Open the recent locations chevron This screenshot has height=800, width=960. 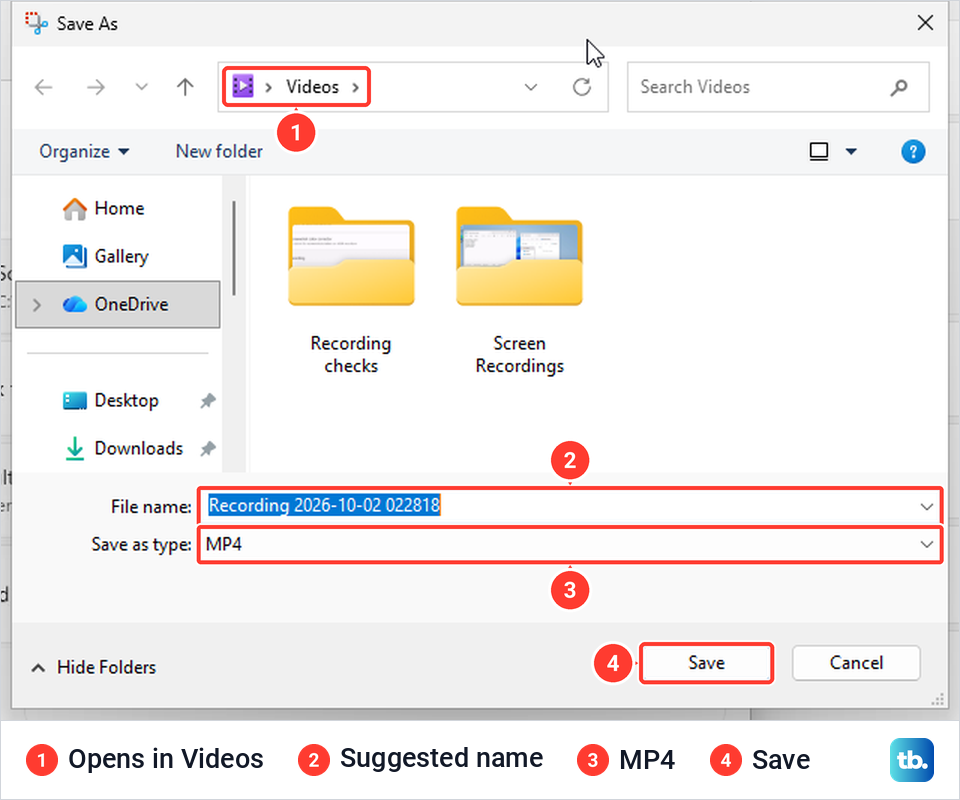click(x=141, y=87)
